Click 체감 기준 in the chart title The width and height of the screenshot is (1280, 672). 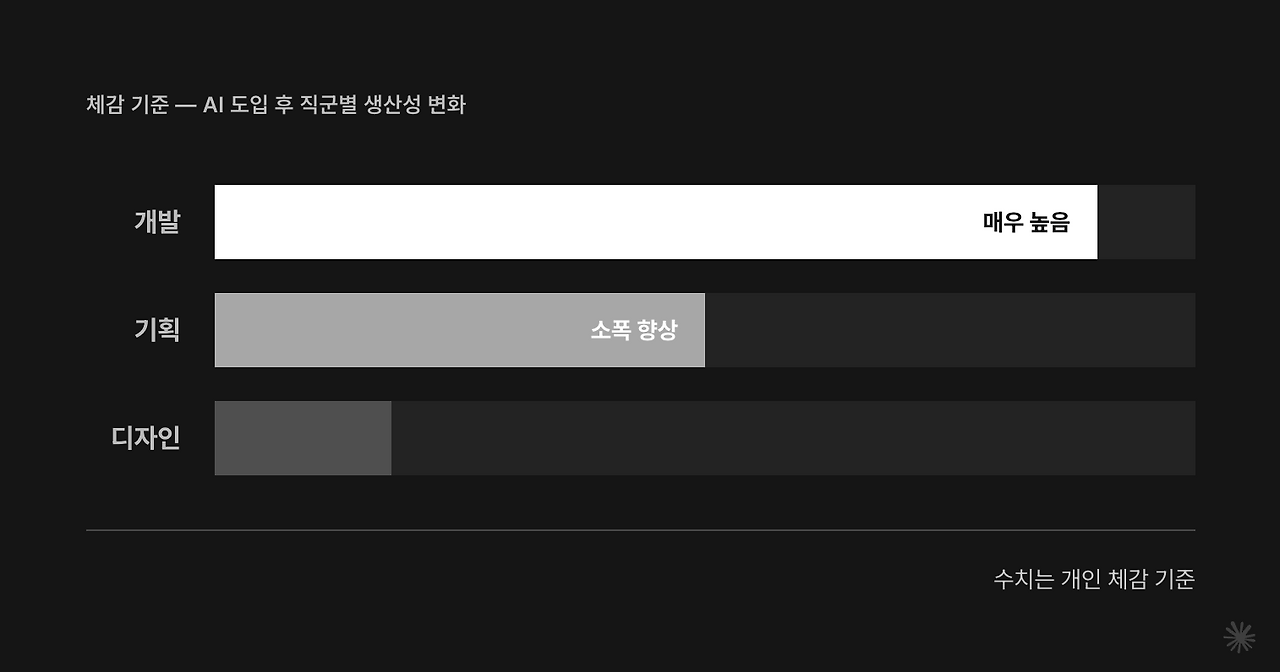point(127,104)
